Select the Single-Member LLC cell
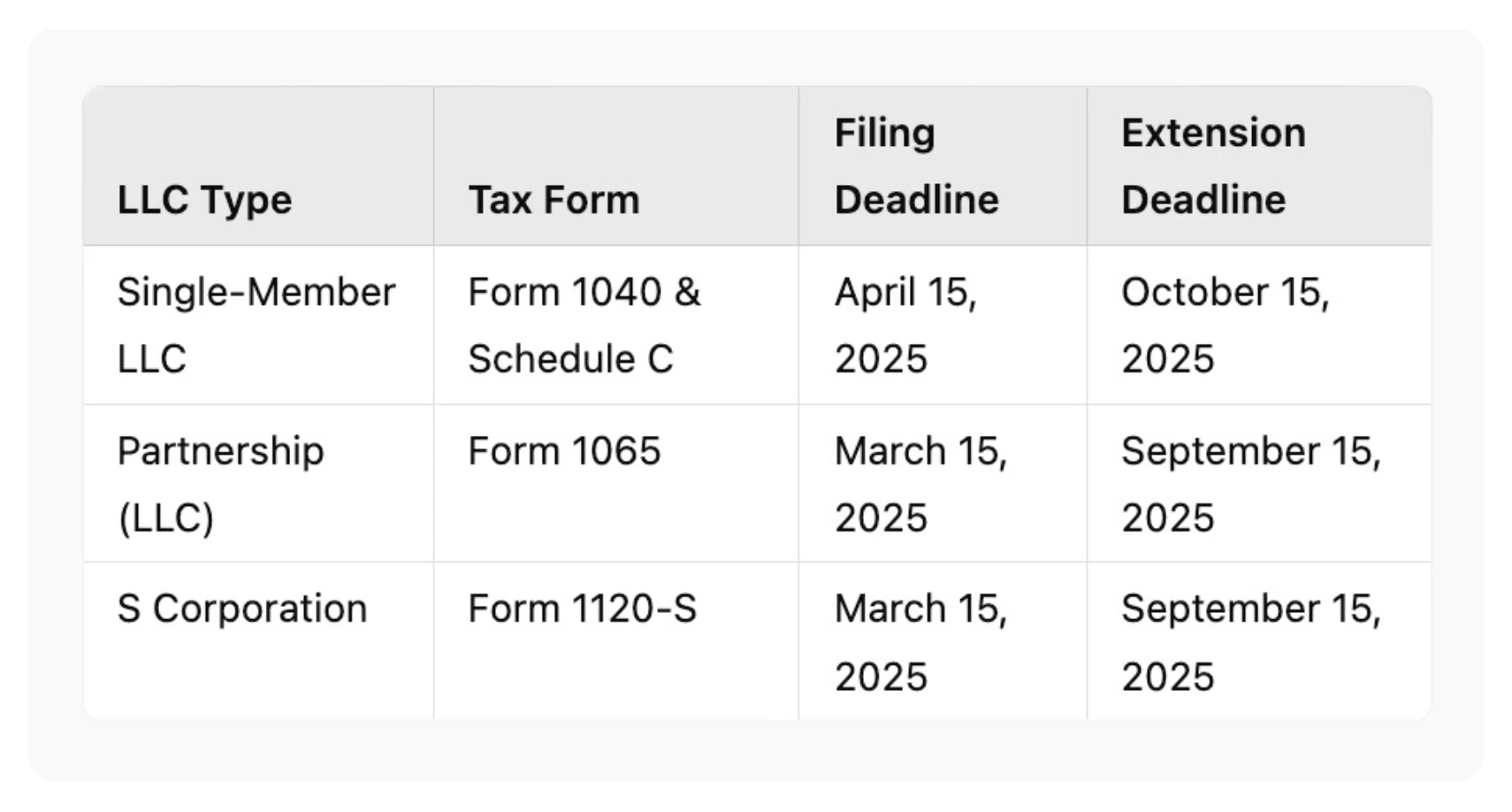Viewport: 1512px width, 812px height. pos(256,326)
